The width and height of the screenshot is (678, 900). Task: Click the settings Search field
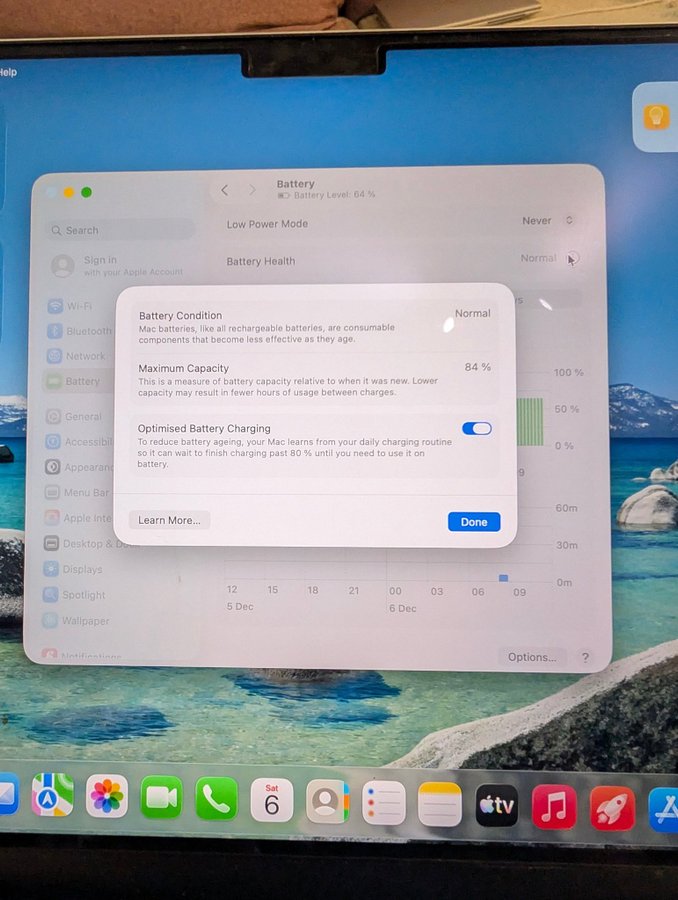pos(120,230)
